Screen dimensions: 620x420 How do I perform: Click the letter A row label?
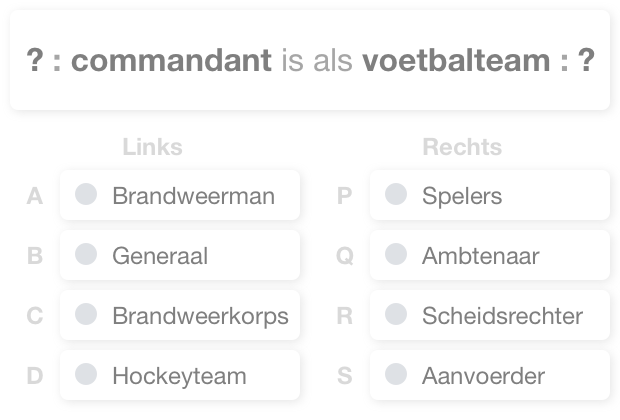pos(35,196)
